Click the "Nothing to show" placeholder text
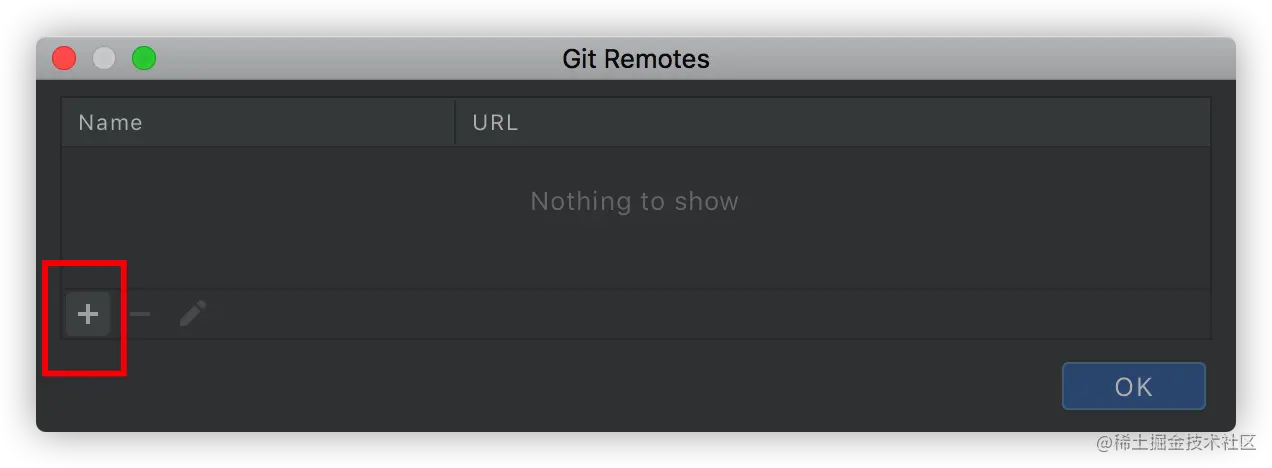The width and height of the screenshot is (1272, 468). tap(634, 201)
